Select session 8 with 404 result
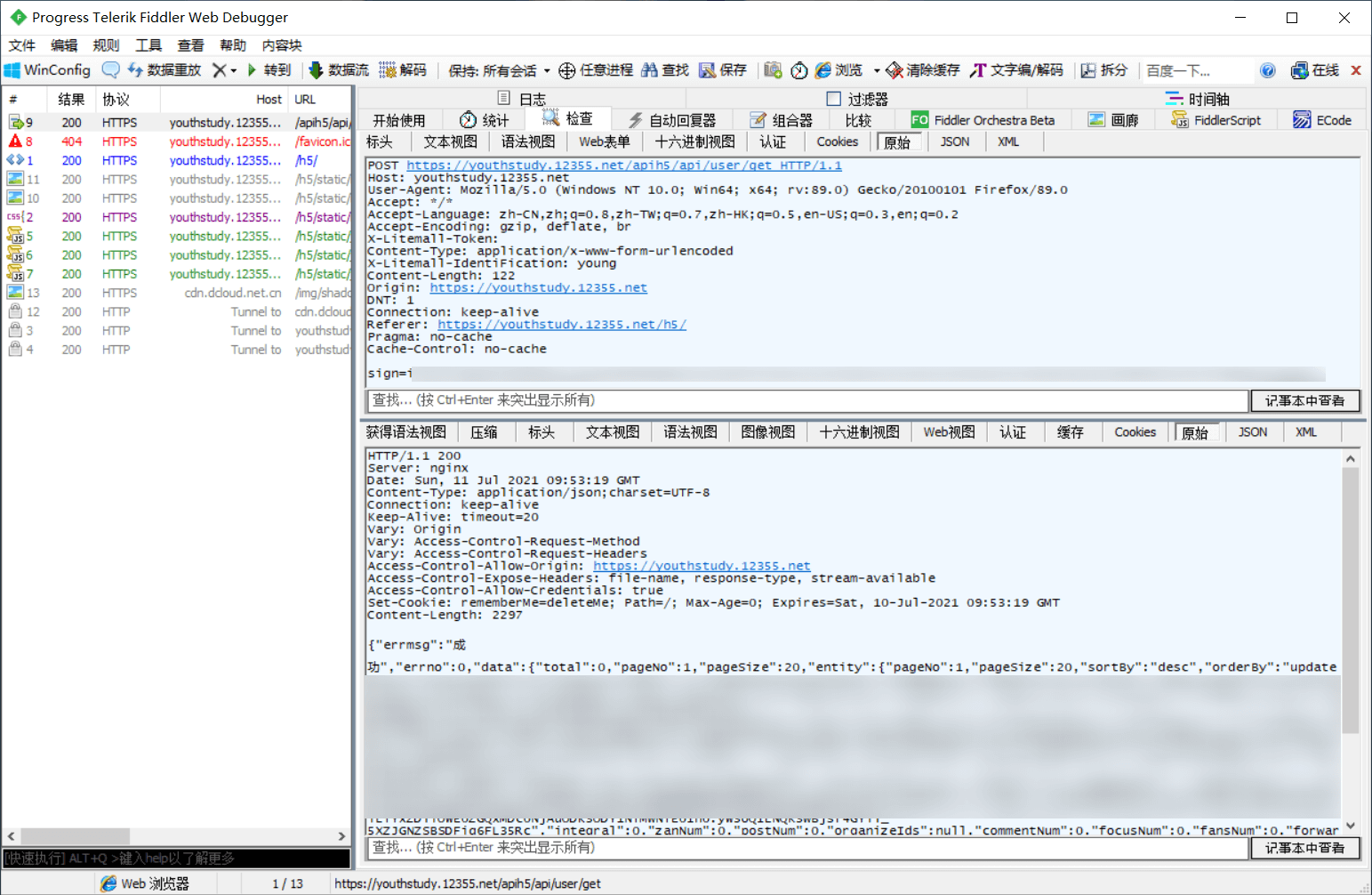This screenshot has height=895, width=1372. pyautogui.click(x=178, y=141)
